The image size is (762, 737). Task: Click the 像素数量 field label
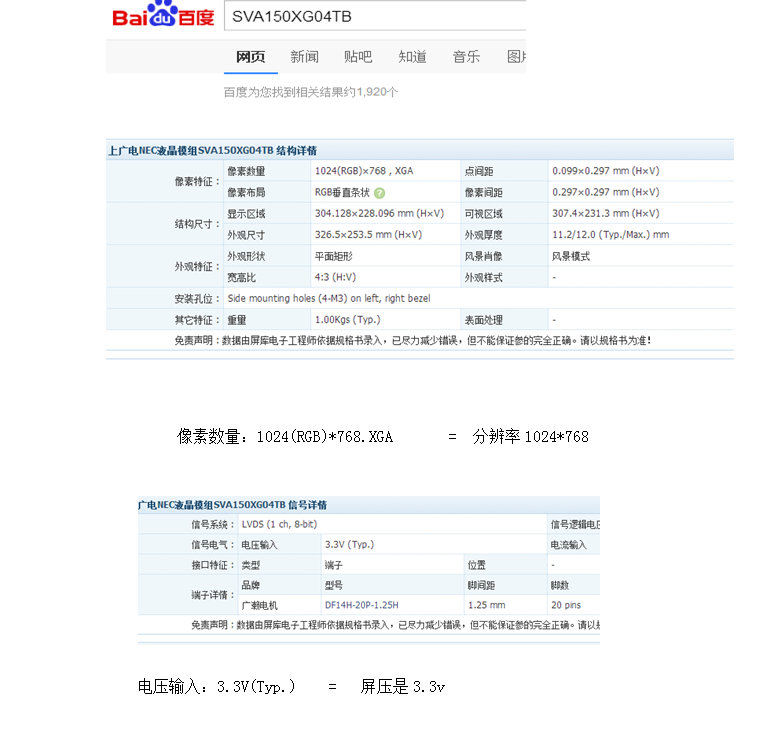pos(246,171)
